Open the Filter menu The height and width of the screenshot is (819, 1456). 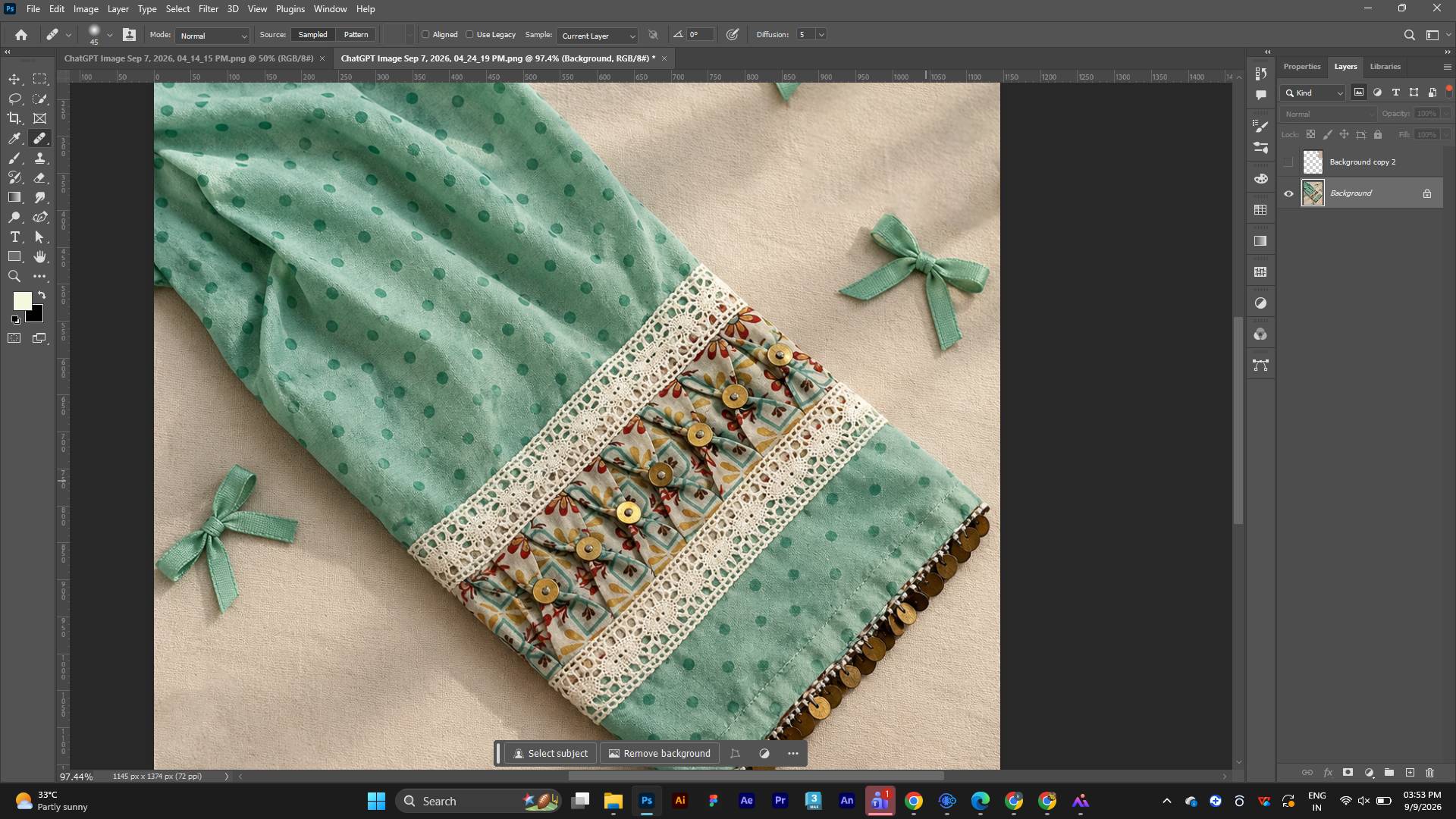tap(208, 9)
